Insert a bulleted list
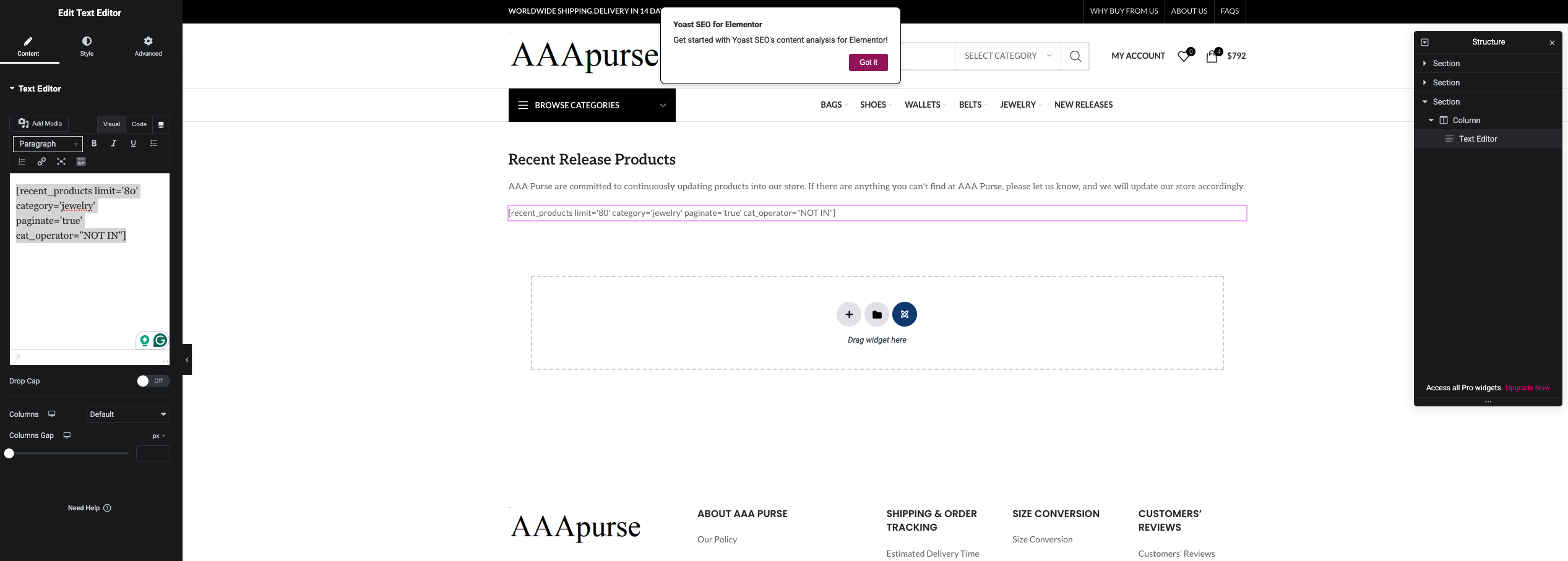Image resolution: width=1568 pixels, height=561 pixels. coord(153,143)
